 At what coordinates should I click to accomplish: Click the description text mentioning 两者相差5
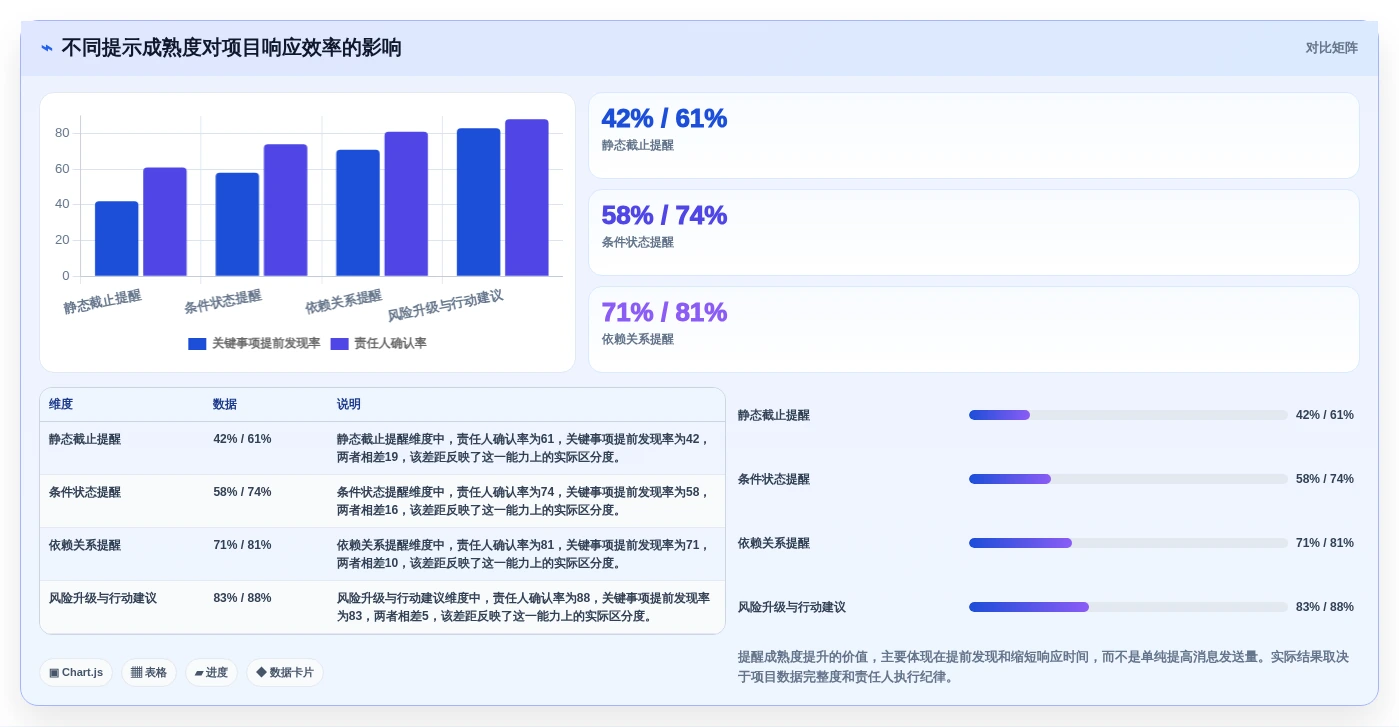(x=524, y=607)
